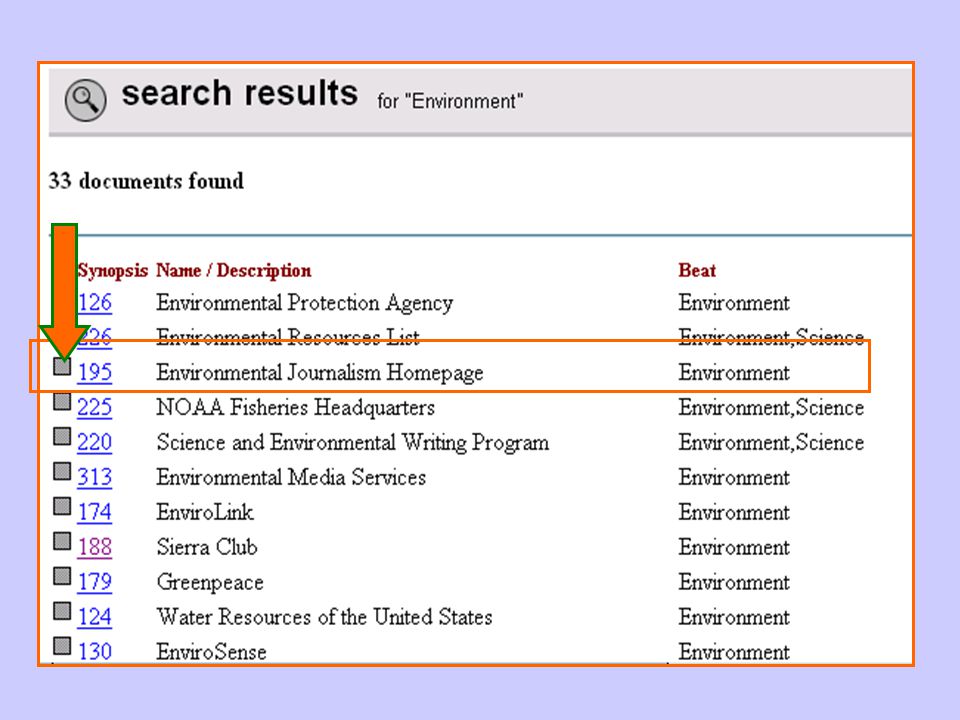This screenshot has height=720, width=960.
Task: Click Beat value in NOAA Fisheries row
Action: point(771,408)
